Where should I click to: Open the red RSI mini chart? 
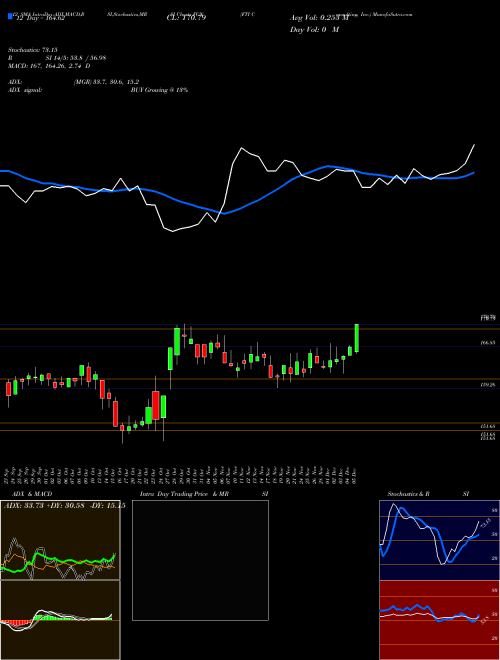point(439,620)
